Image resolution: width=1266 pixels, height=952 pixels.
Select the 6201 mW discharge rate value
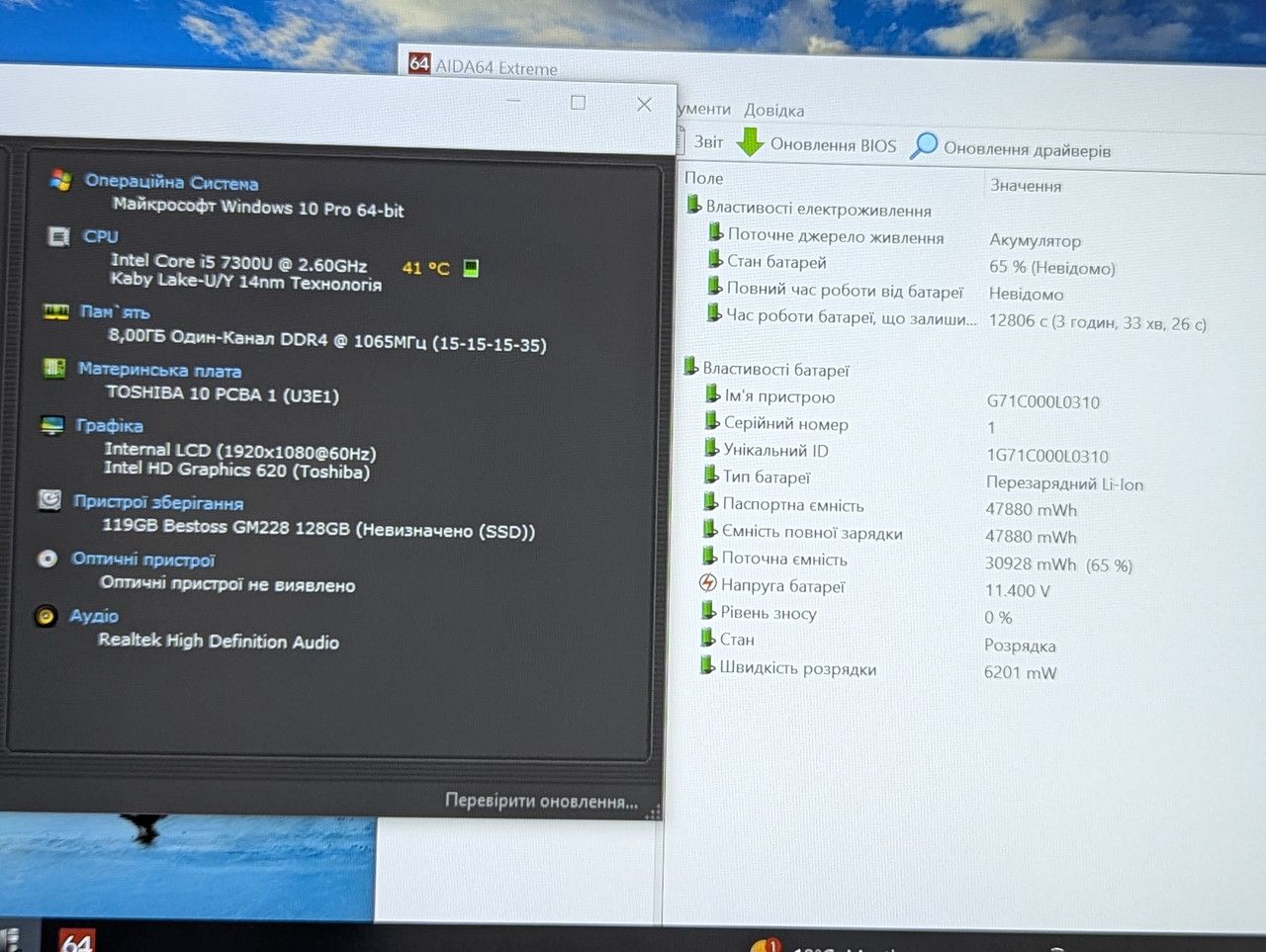(x=1020, y=672)
